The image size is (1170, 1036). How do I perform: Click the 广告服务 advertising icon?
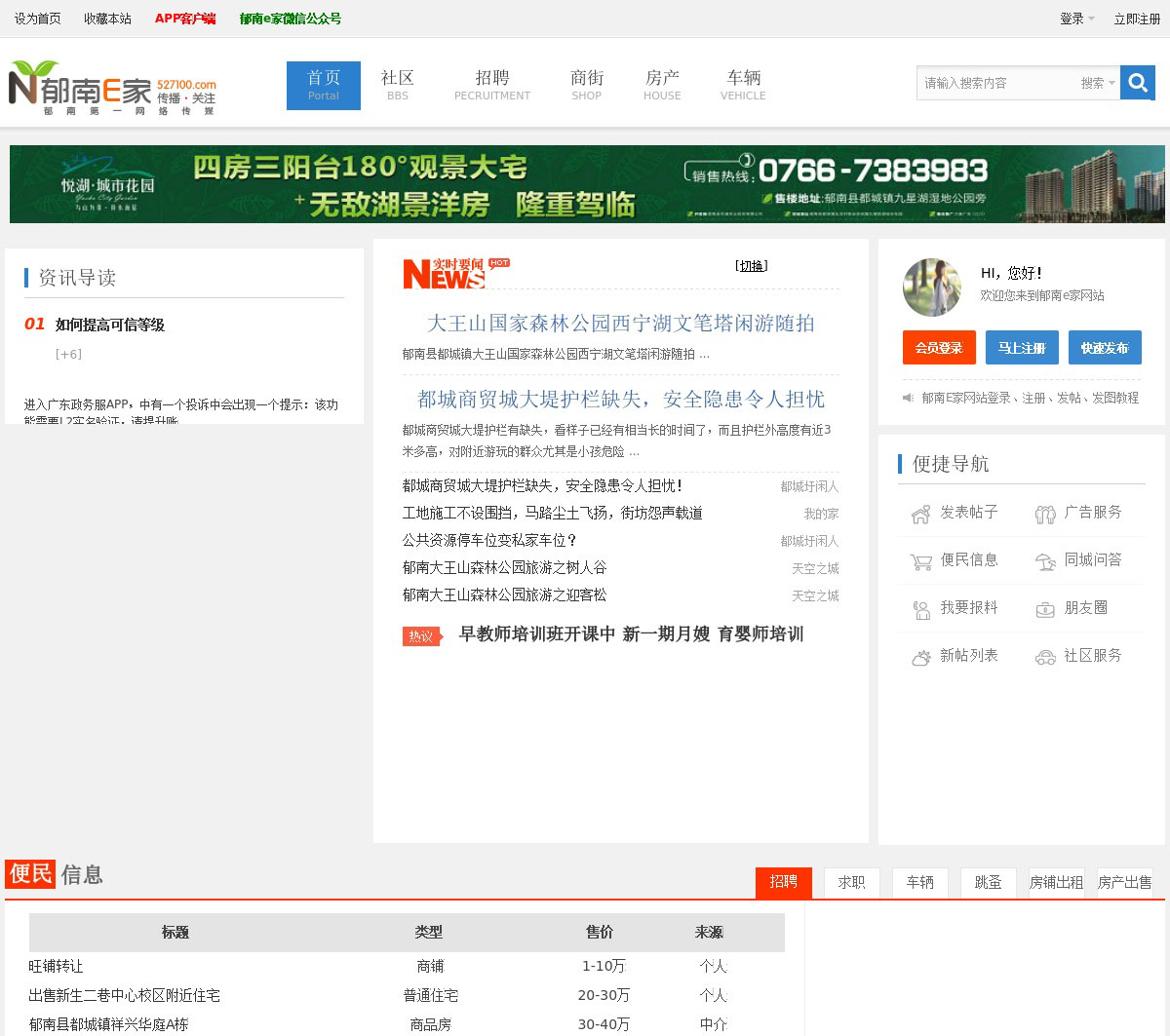pyautogui.click(x=1045, y=514)
